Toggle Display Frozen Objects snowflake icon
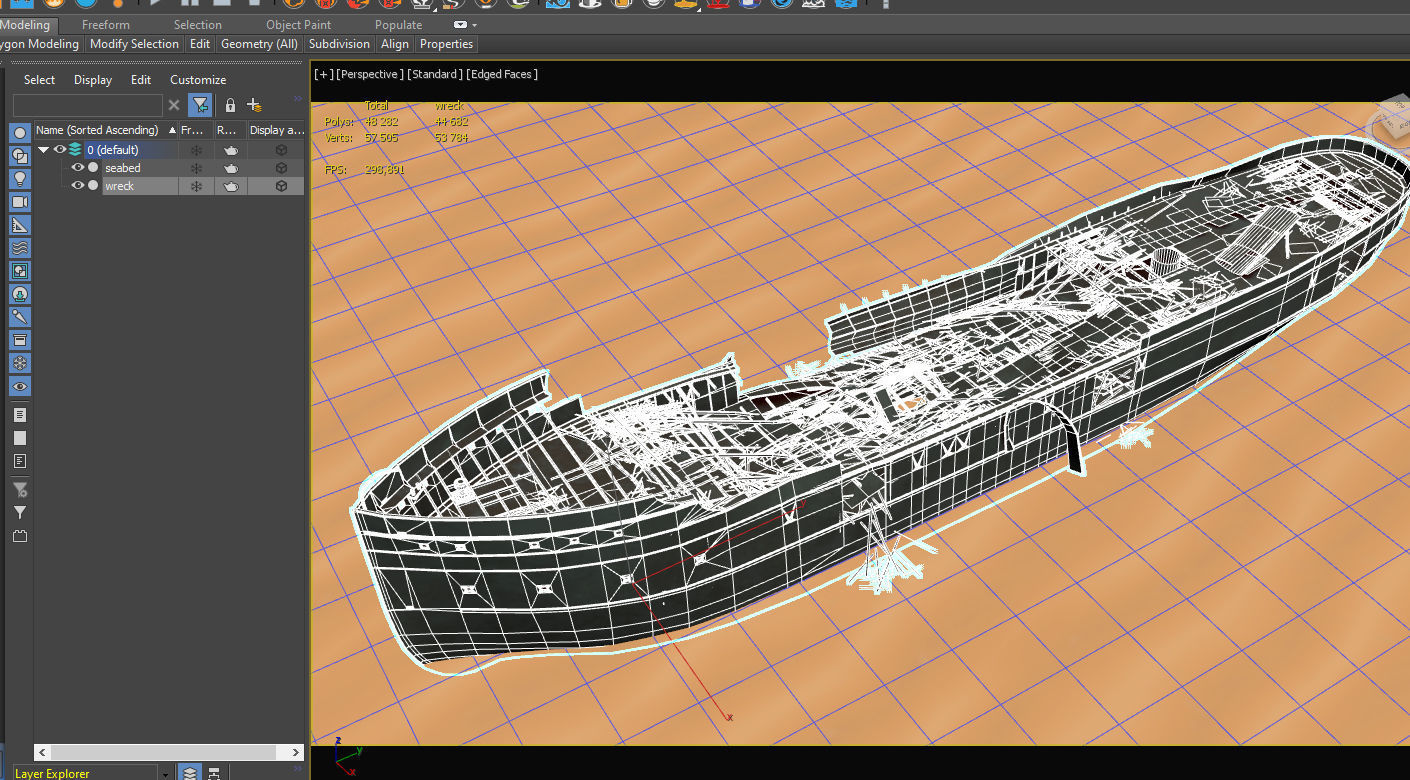The width and height of the screenshot is (1410, 780). click(20, 363)
